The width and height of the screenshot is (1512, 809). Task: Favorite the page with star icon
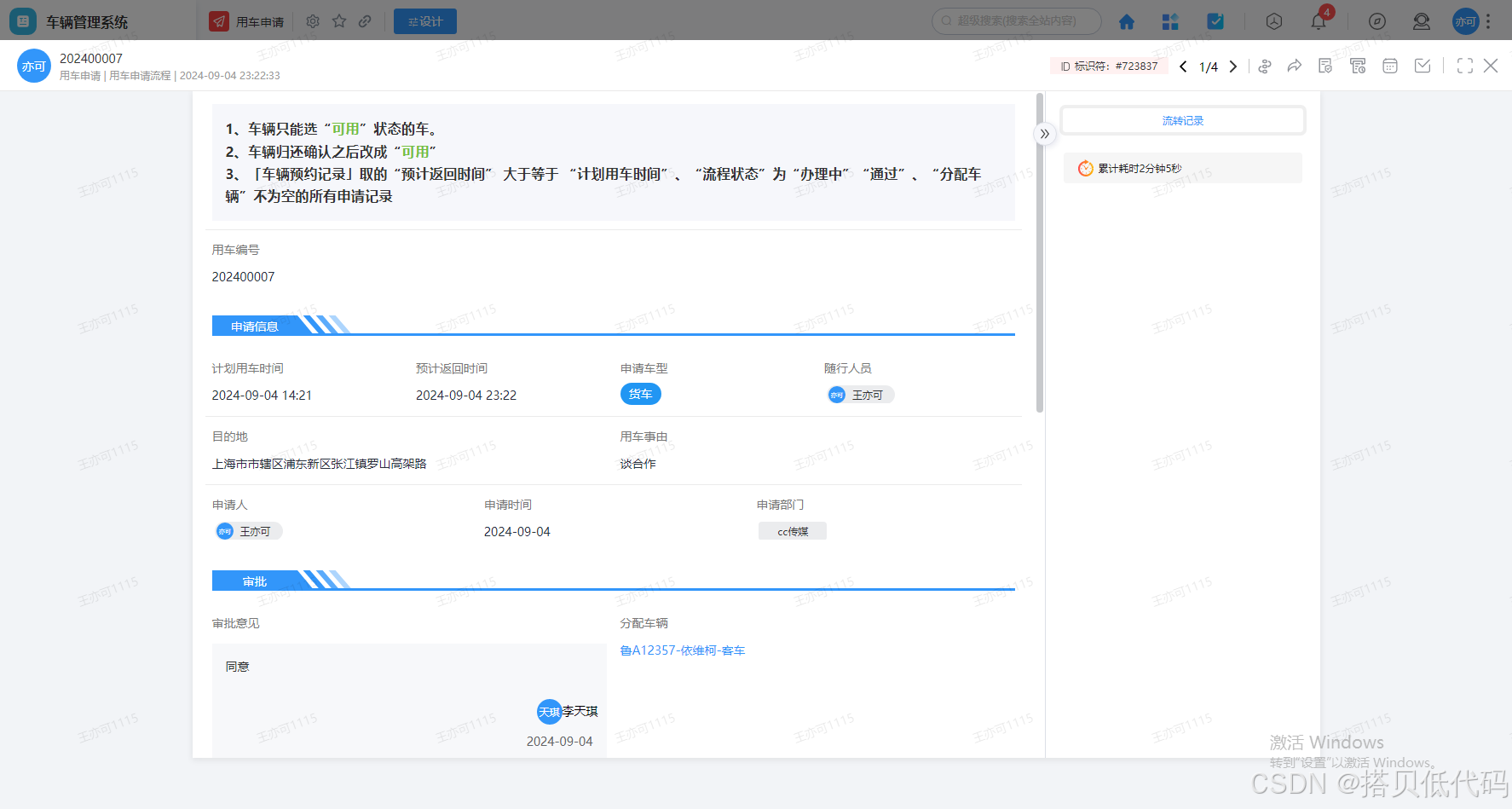click(339, 21)
